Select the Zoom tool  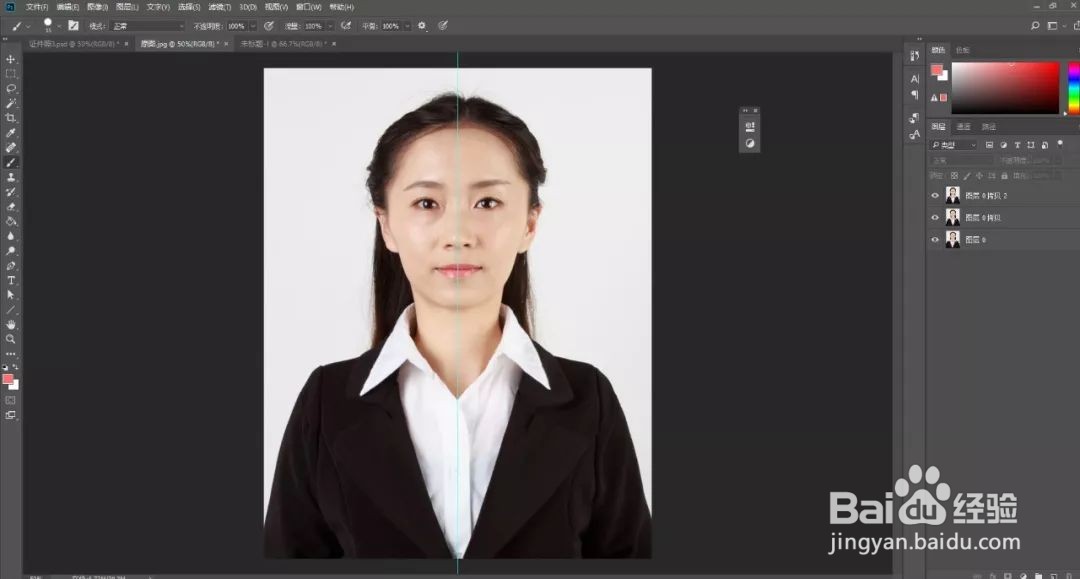pos(10,339)
